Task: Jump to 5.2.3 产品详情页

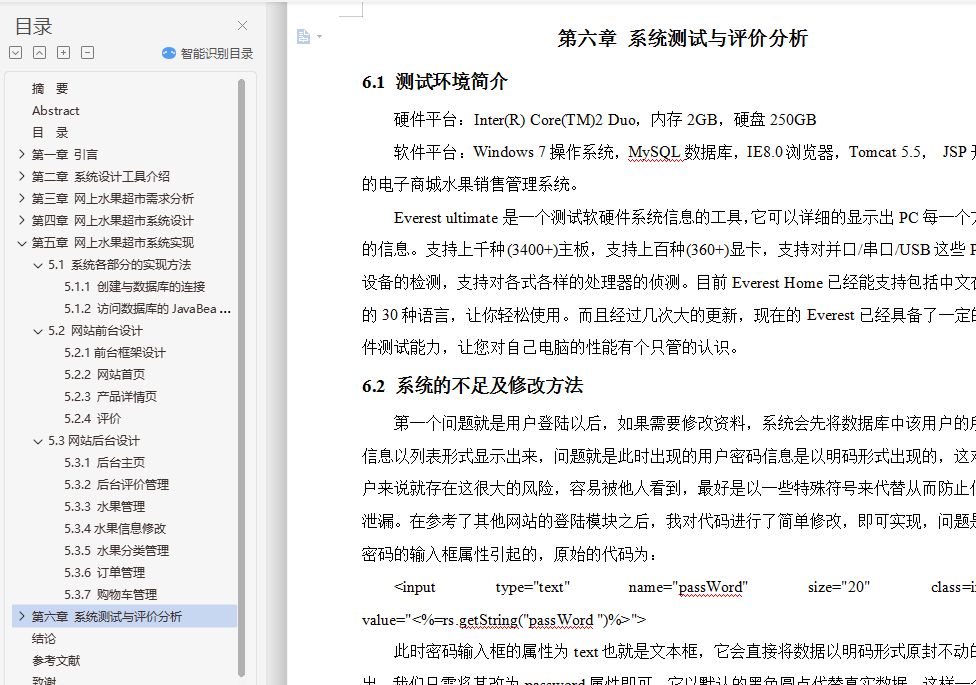Action: (x=110, y=397)
